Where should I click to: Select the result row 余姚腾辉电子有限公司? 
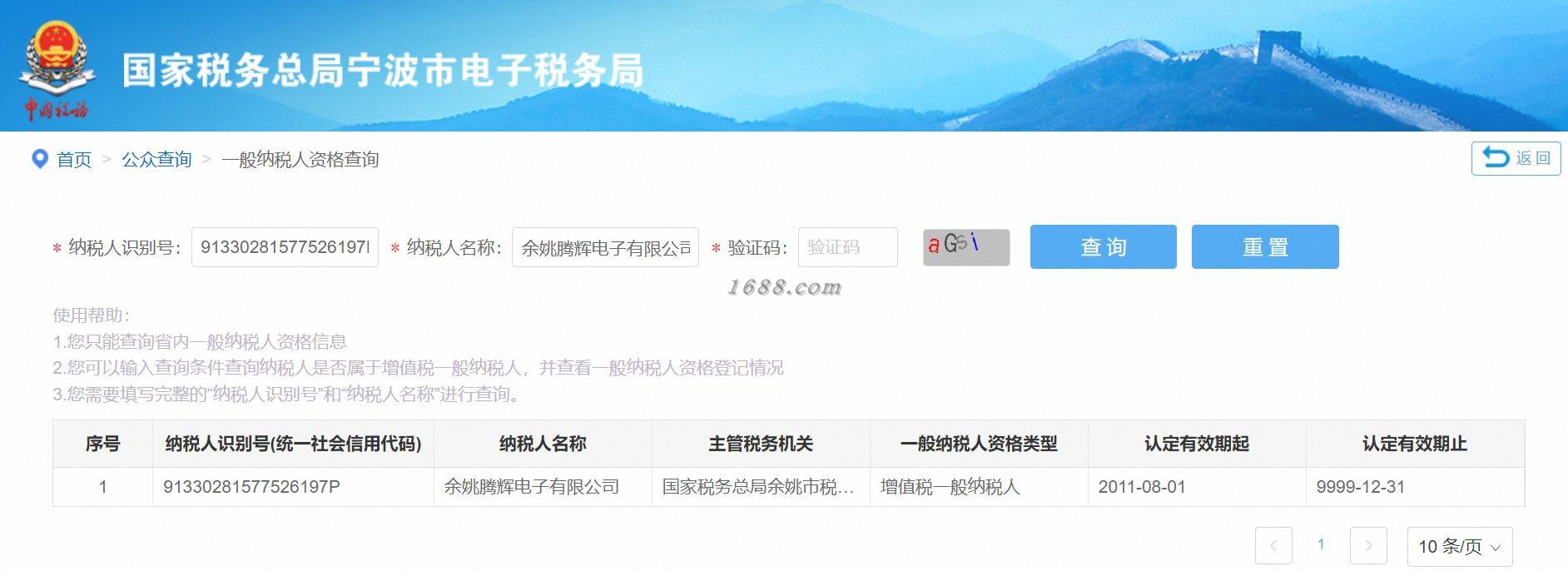point(788,487)
